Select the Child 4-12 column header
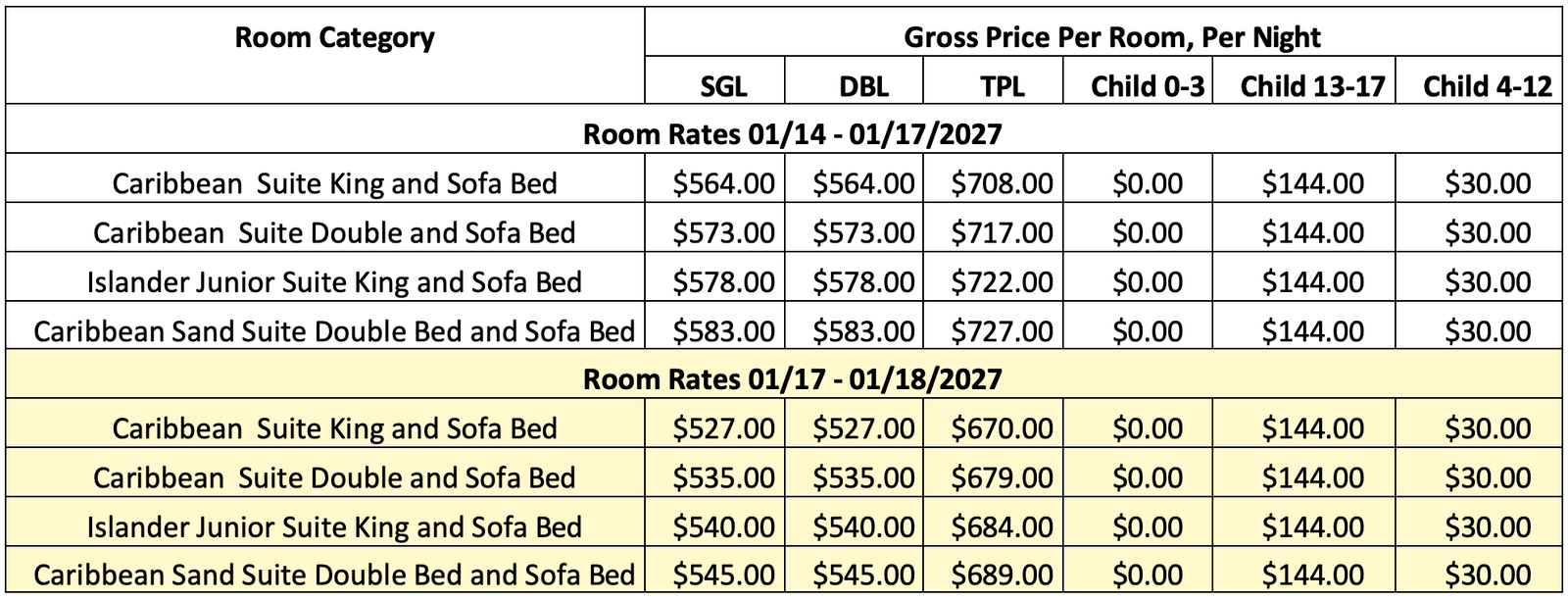This screenshot has height=601, width=1568. (1487, 86)
